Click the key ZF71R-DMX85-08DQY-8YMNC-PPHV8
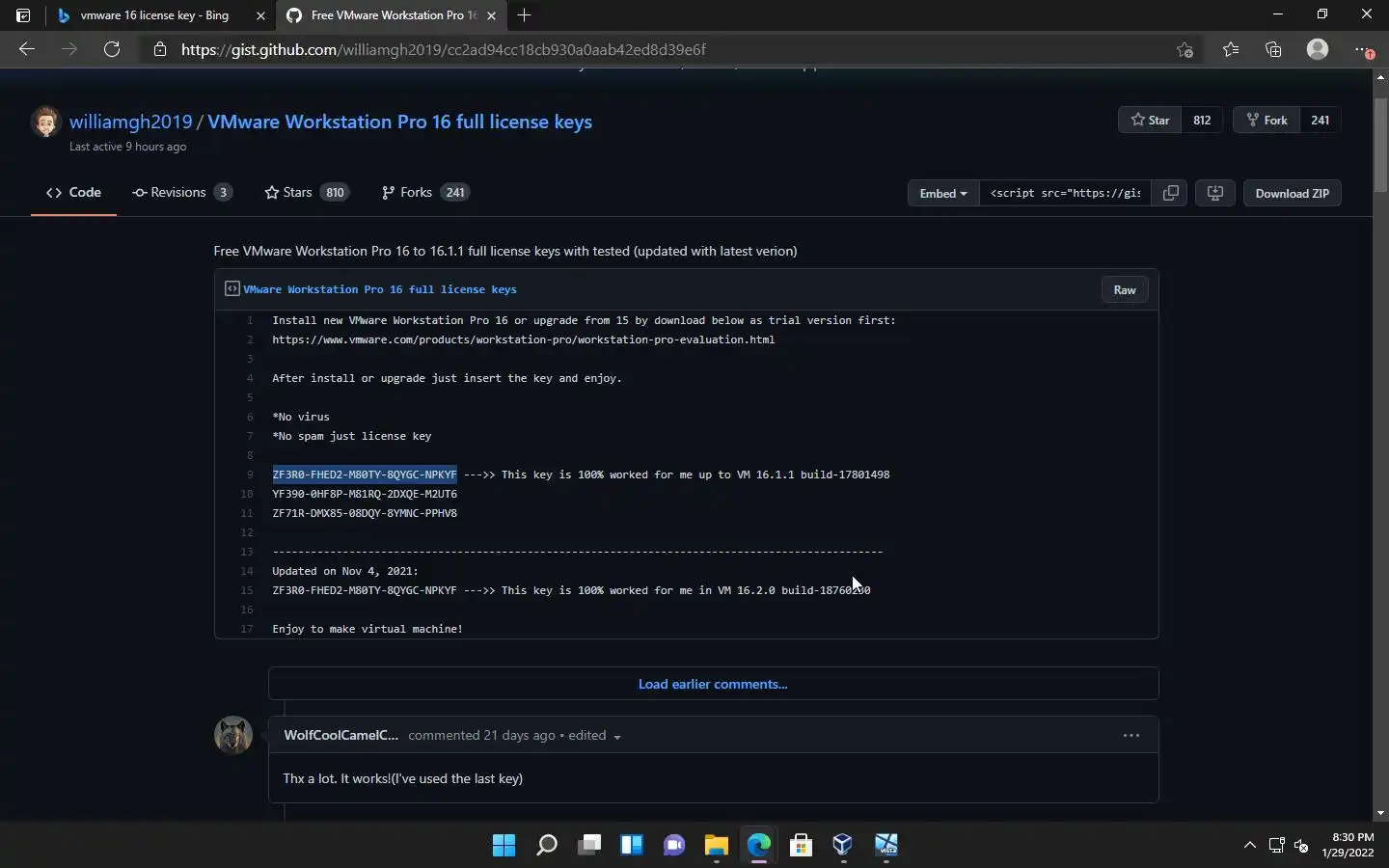This screenshot has width=1389, height=868. point(365,513)
